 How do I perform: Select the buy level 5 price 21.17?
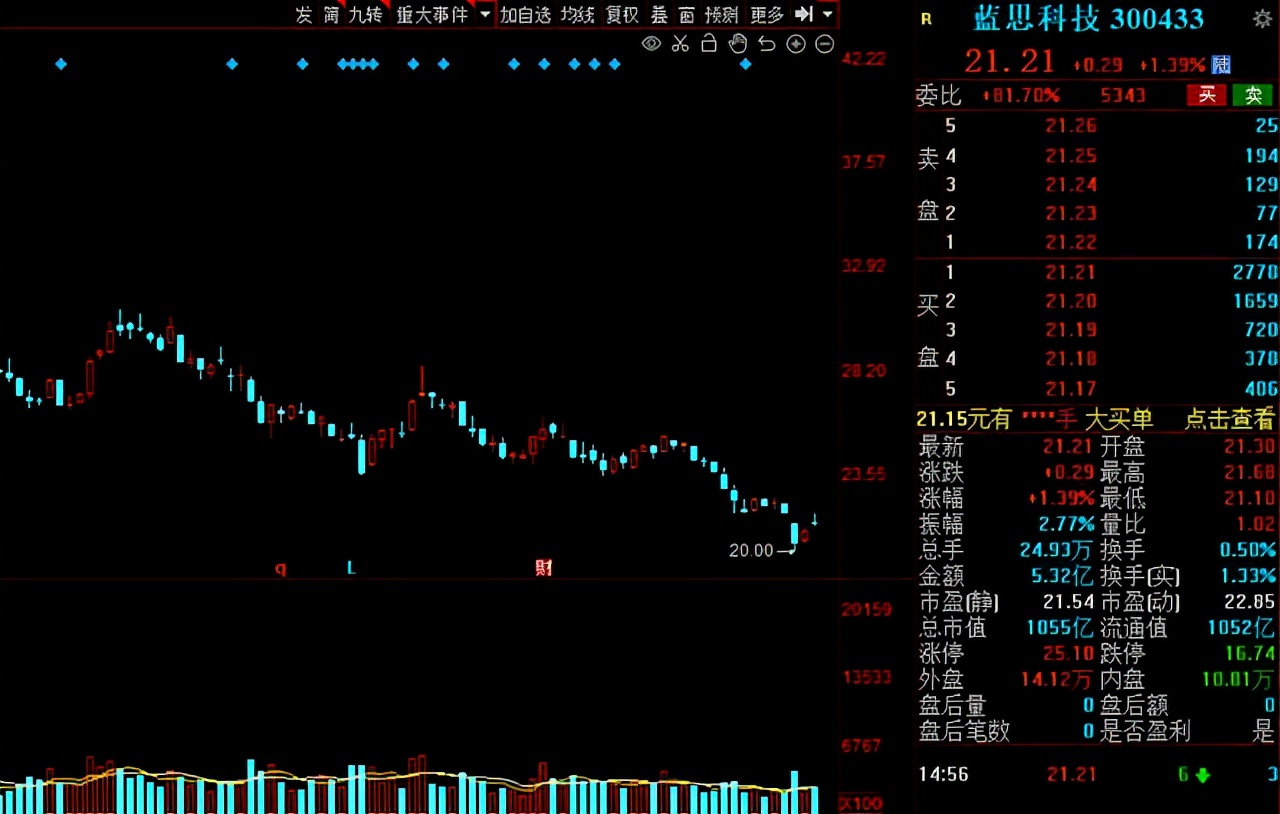click(x=1071, y=388)
